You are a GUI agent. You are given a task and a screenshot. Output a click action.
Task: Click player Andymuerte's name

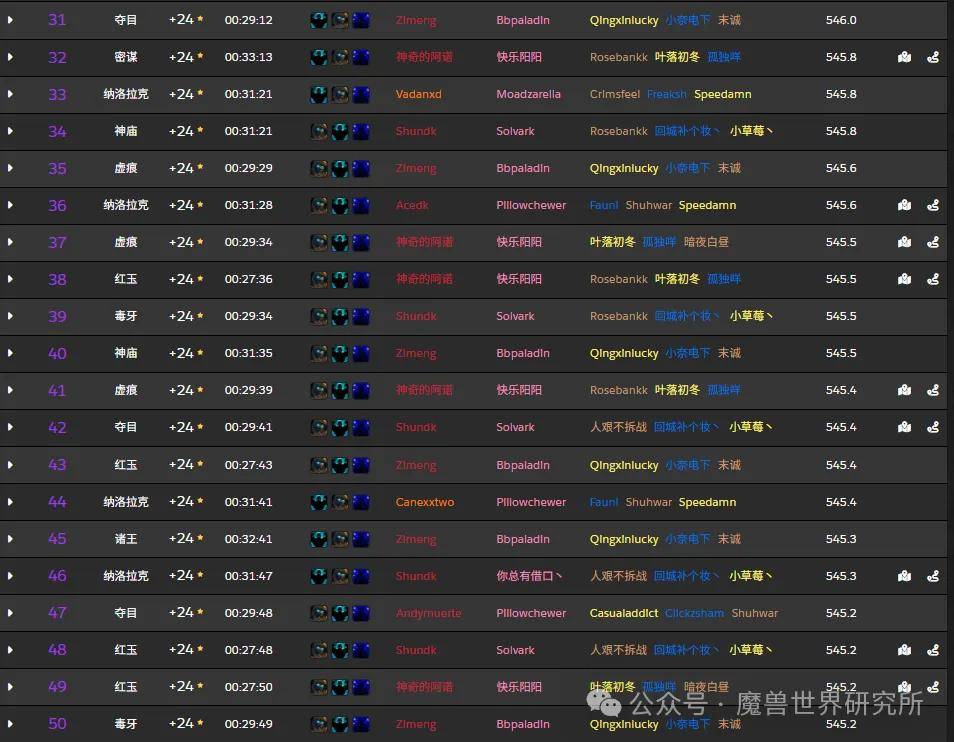tap(428, 613)
